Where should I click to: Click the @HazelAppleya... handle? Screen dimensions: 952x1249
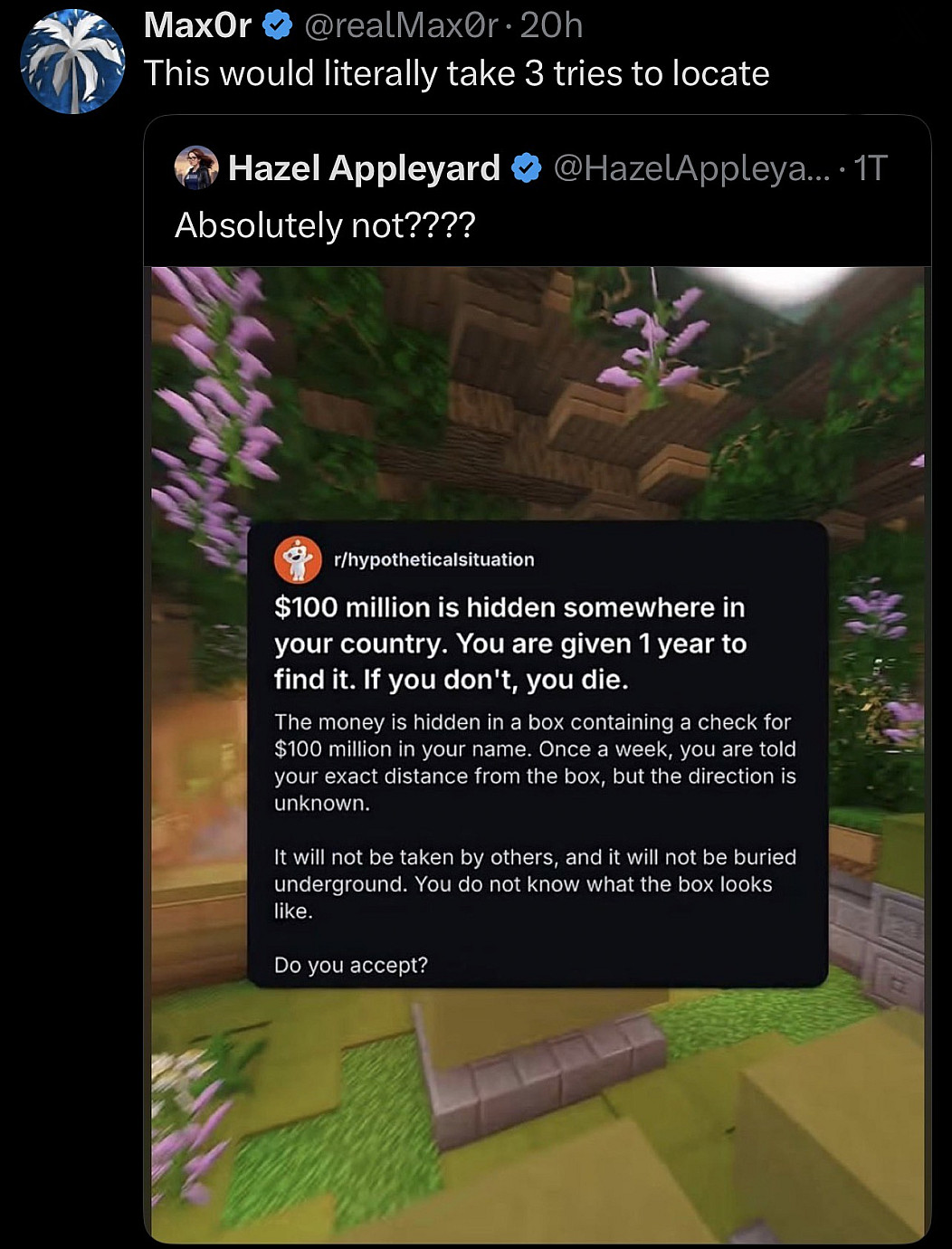[690, 168]
